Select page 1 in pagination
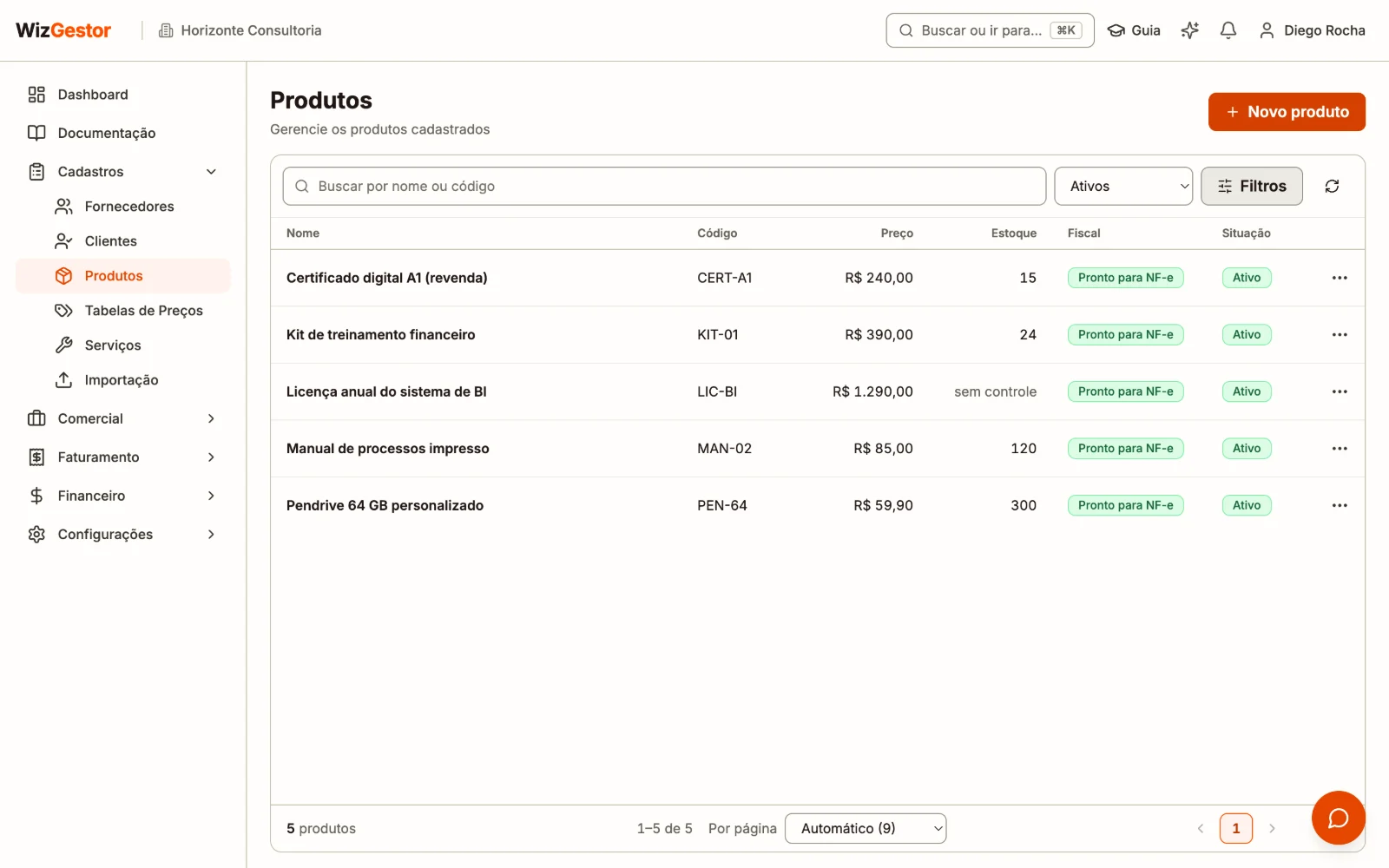This screenshot has height=868, width=1389. 1236,828
